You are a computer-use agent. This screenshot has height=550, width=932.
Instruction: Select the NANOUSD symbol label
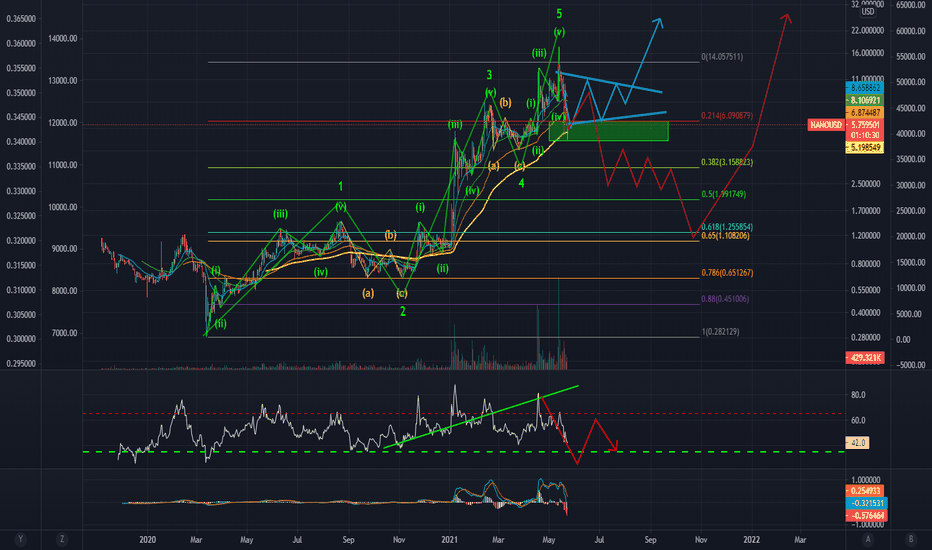coord(826,125)
